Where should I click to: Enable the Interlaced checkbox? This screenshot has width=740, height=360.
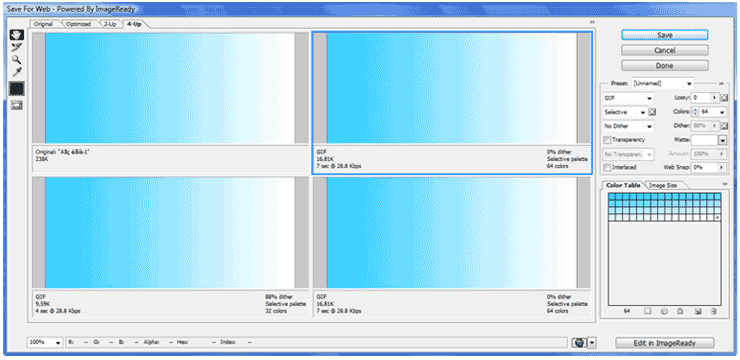(x=607, y=167)
